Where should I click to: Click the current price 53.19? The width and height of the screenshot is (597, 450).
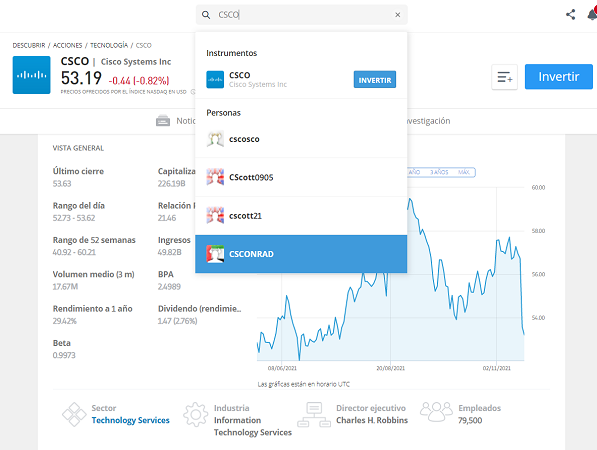(81, 78)
